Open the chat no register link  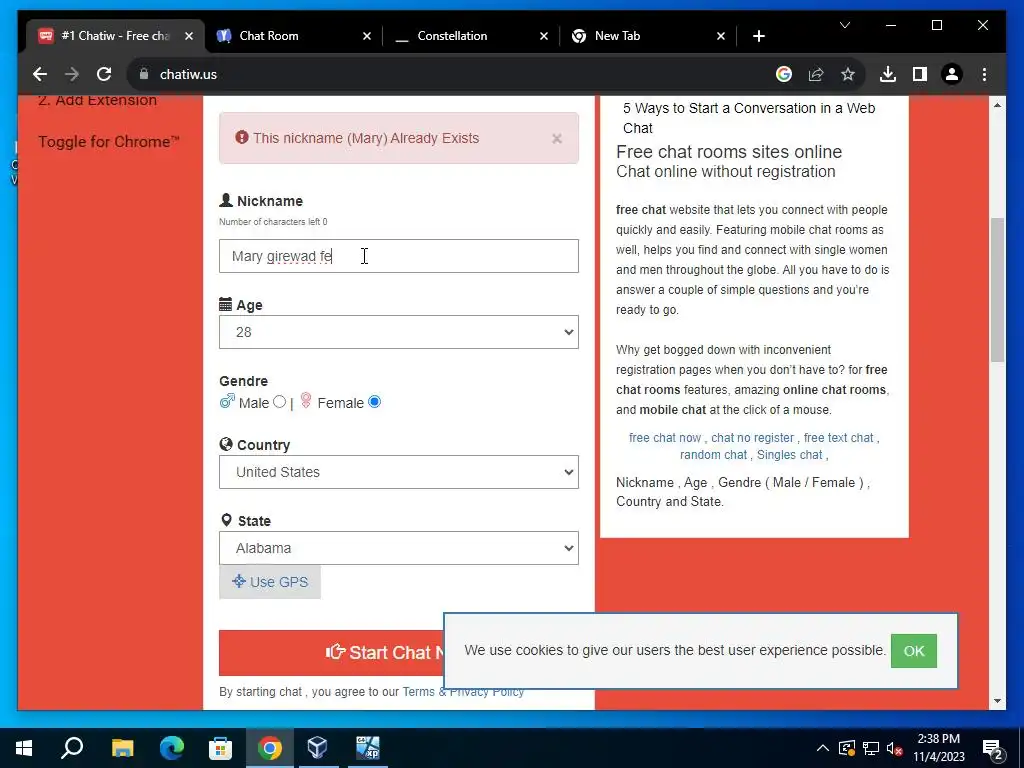(752, 438)
